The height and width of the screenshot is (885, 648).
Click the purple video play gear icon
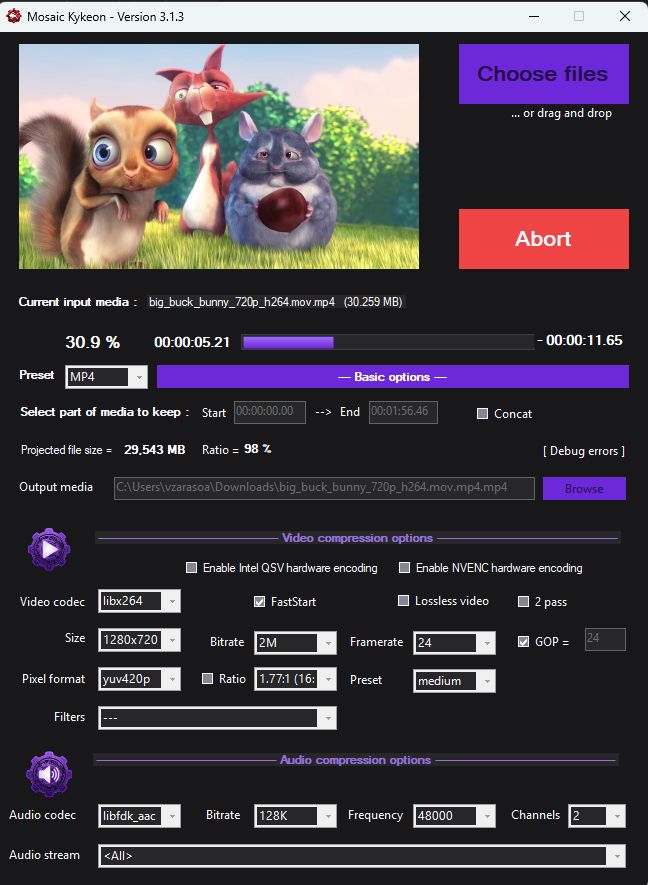(x=49, y=548)
